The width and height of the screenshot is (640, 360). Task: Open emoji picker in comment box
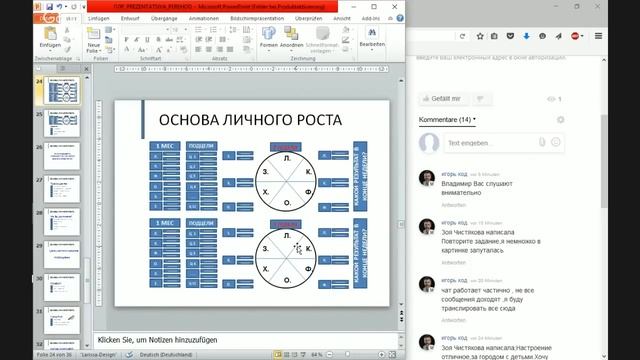click(x=556, y=142)
